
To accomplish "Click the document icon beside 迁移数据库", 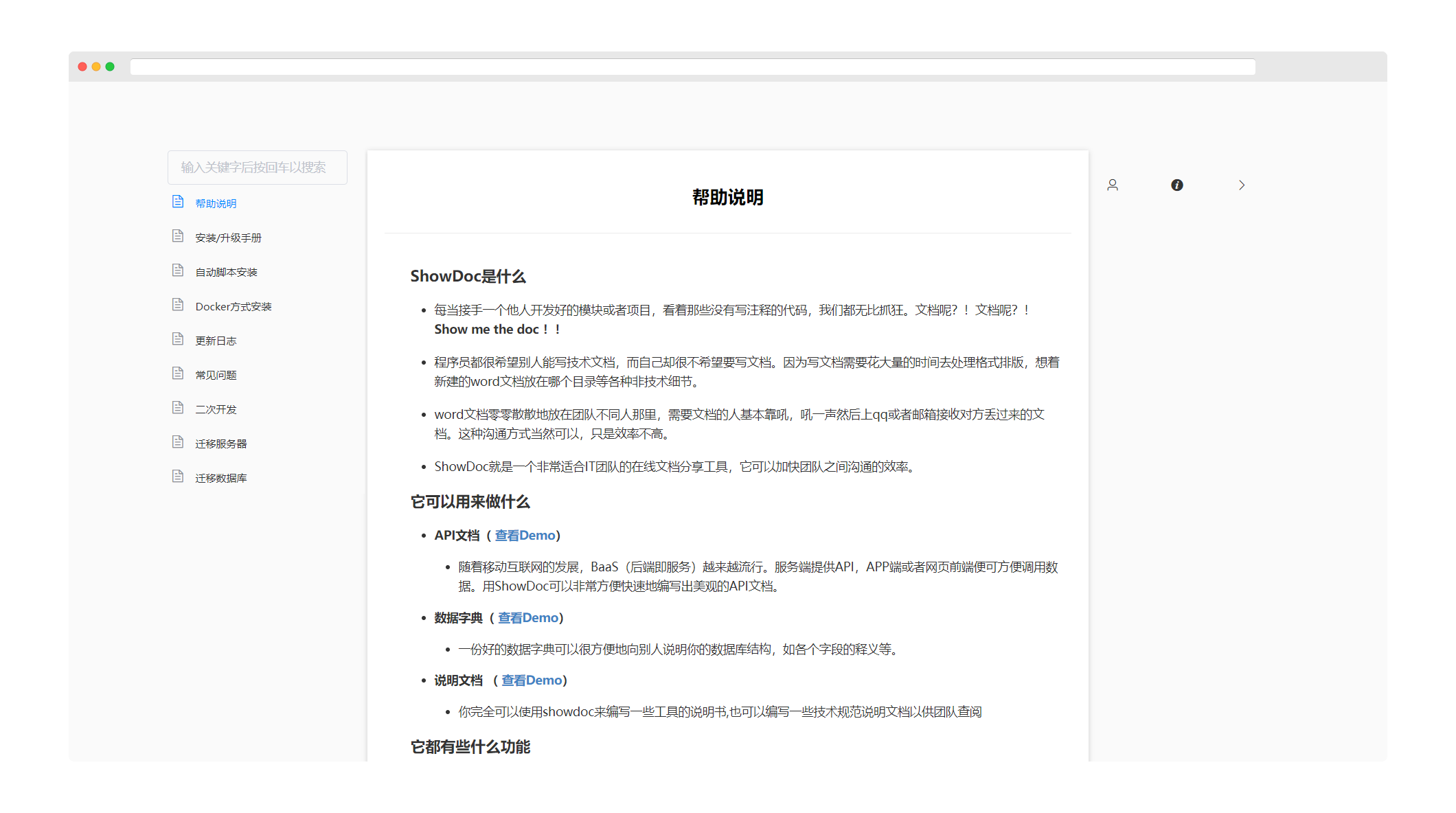I will tap(178, 477).
